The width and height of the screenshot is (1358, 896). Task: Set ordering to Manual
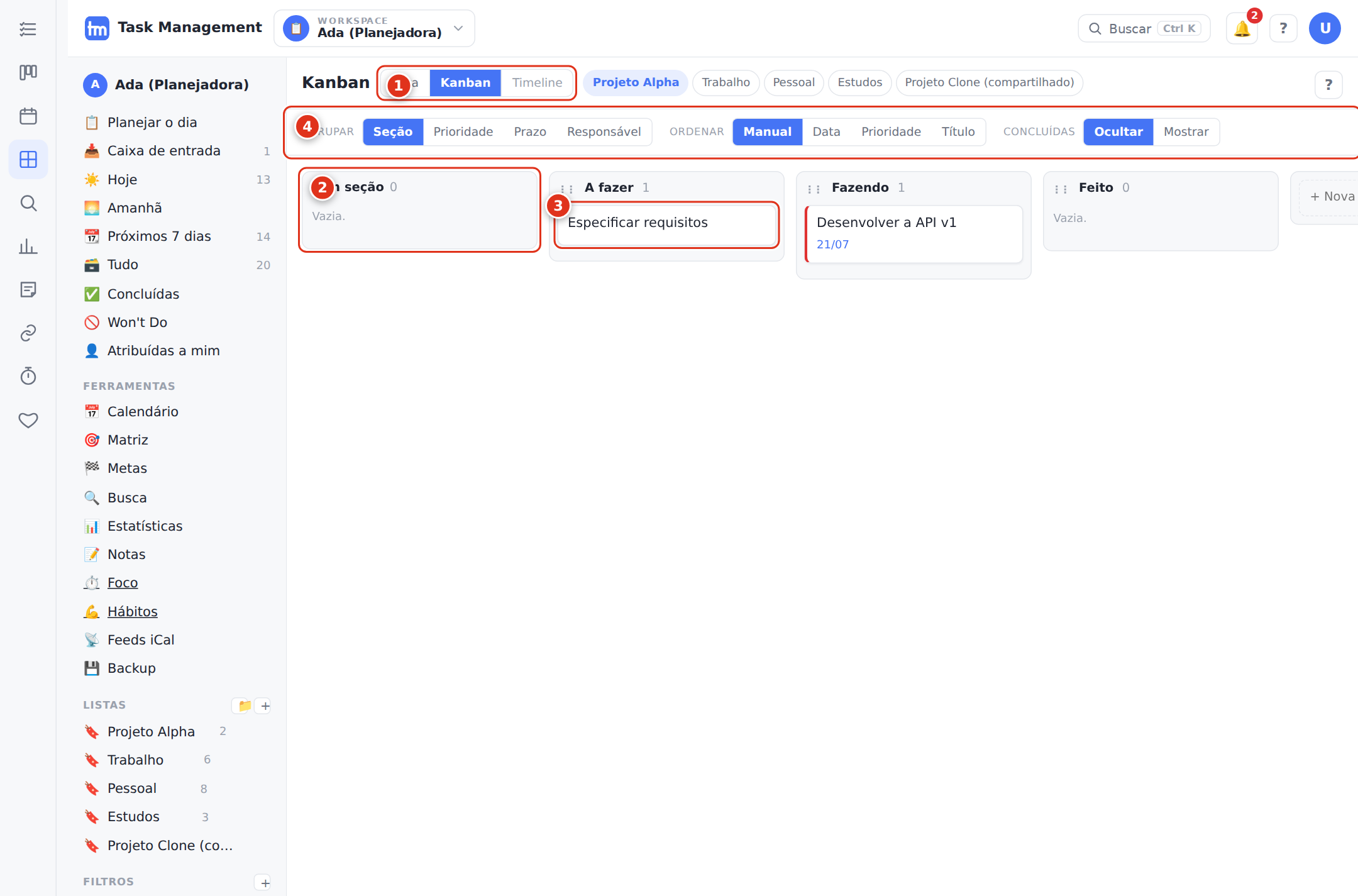pyautogui.click(x=768, y=132)
